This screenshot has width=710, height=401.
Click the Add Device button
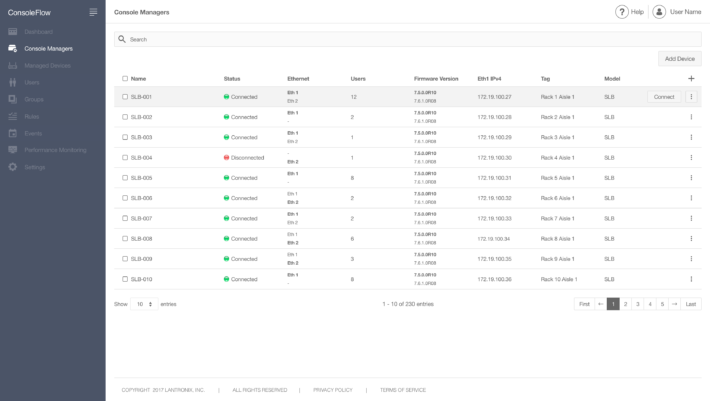680,59
